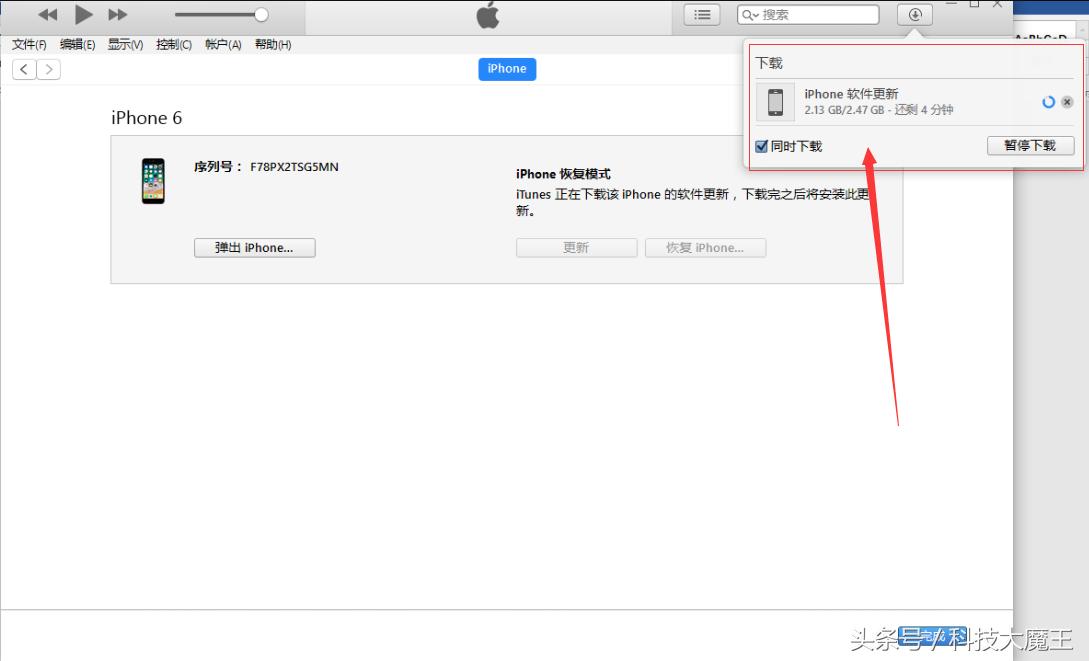Open the list view icon button
1089x661 pixels.
702,15
